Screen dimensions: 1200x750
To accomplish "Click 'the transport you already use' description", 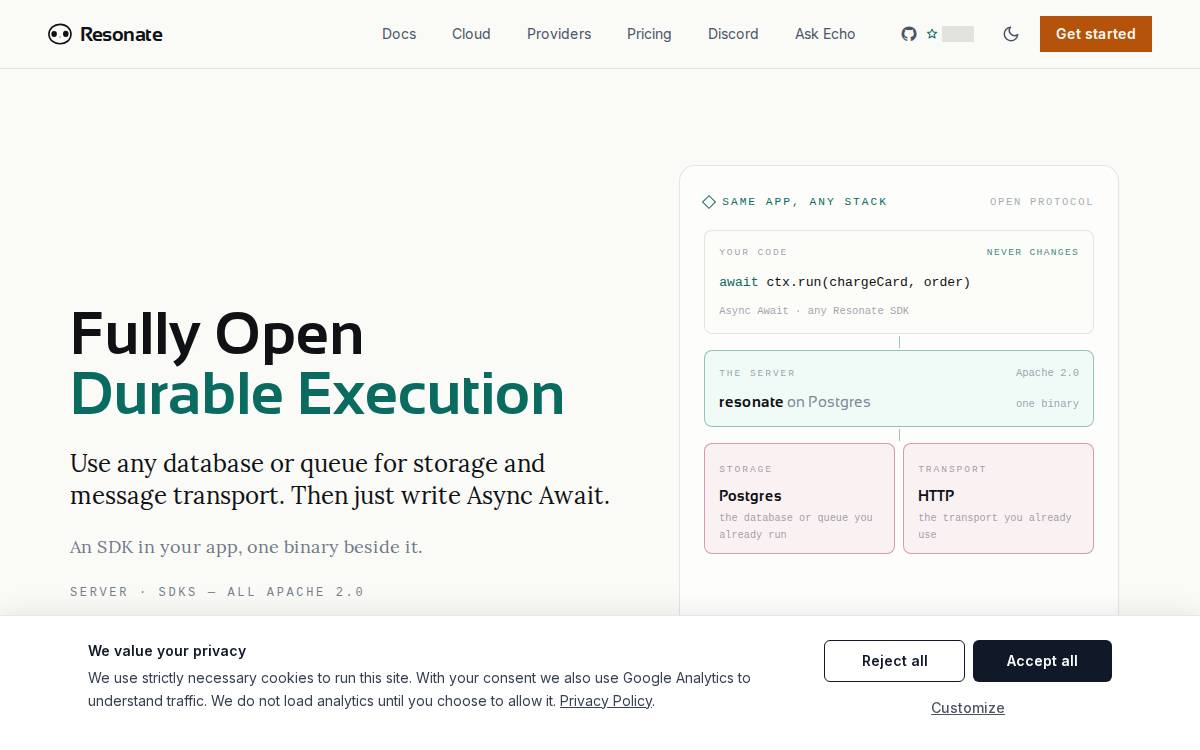I will click(x=994, y=526).
